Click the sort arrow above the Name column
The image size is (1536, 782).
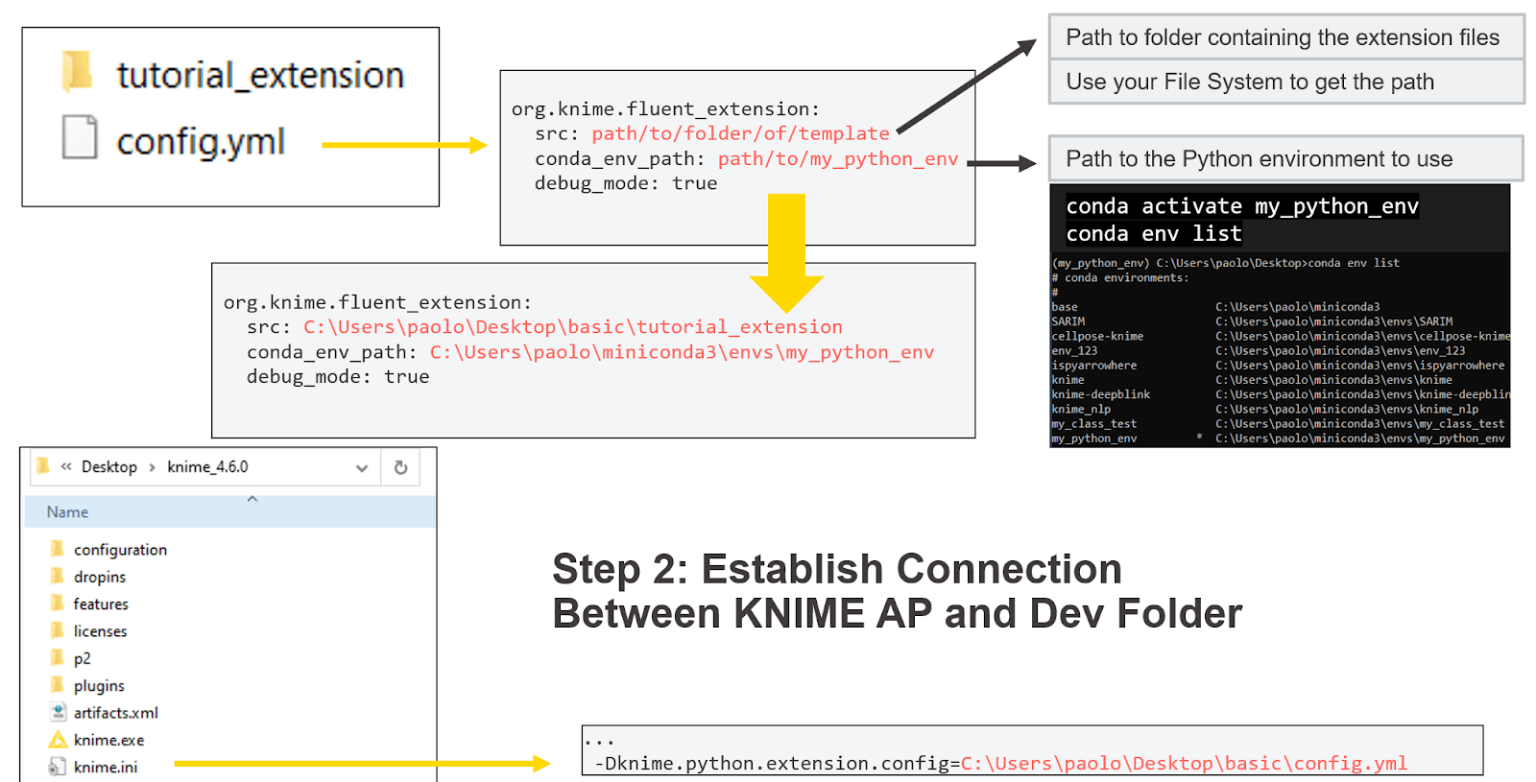[252, 498]
